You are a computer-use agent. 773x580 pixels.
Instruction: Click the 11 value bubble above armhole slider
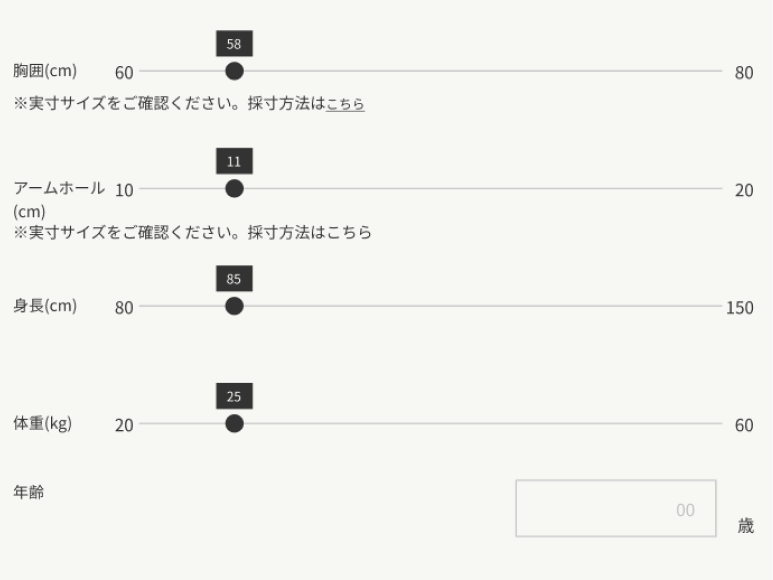(x=234, y=162)
